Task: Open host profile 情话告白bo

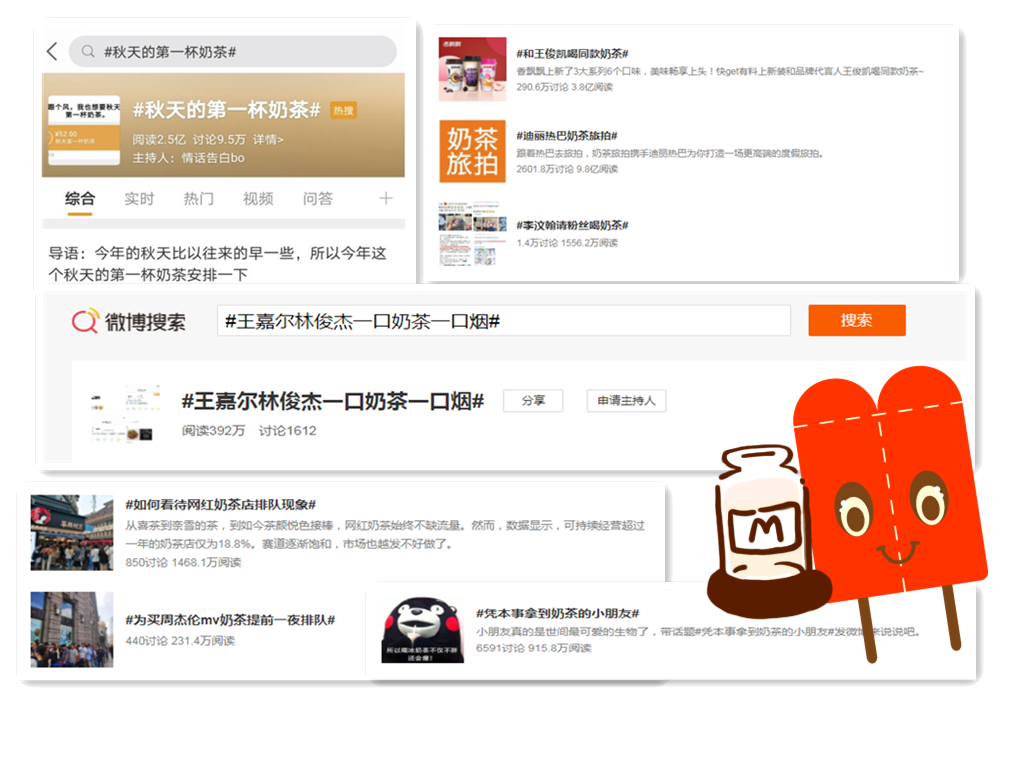Action: click(213, 158)
